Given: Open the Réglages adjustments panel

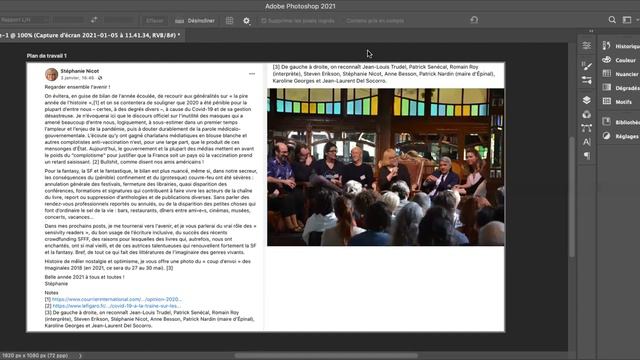Looking at the screenshot, I should pyautogui.click(x=621, y=136).
